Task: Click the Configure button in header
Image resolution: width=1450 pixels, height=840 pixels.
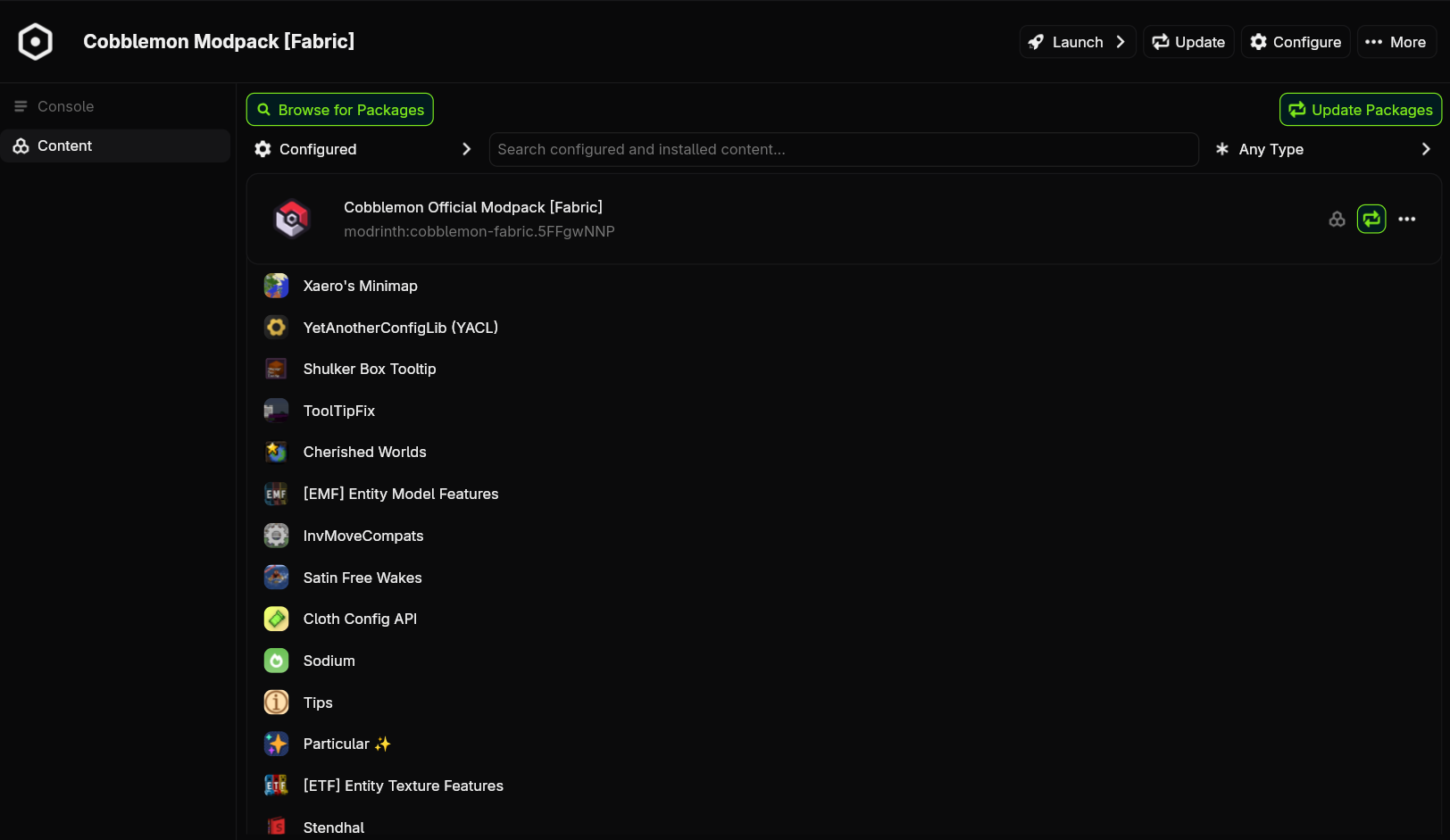Action: [x=1296, y=42]
